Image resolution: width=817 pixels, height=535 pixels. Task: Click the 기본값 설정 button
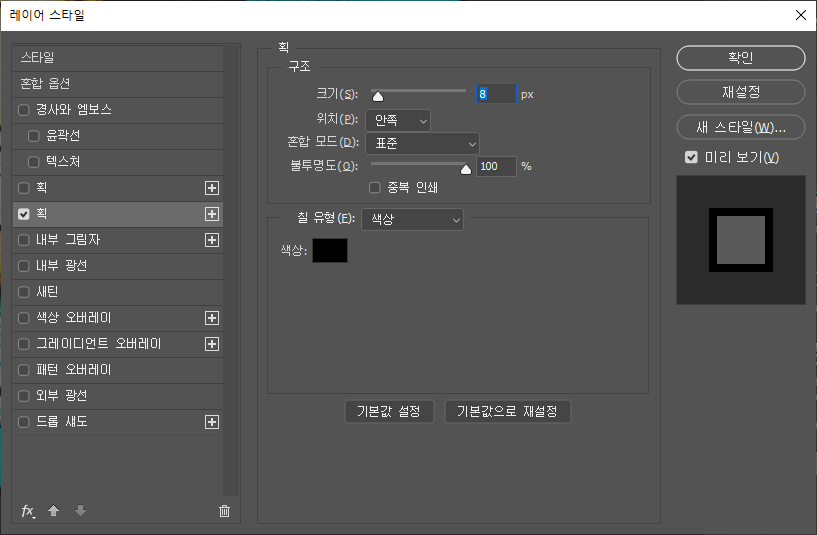click(x=389, y=412)
